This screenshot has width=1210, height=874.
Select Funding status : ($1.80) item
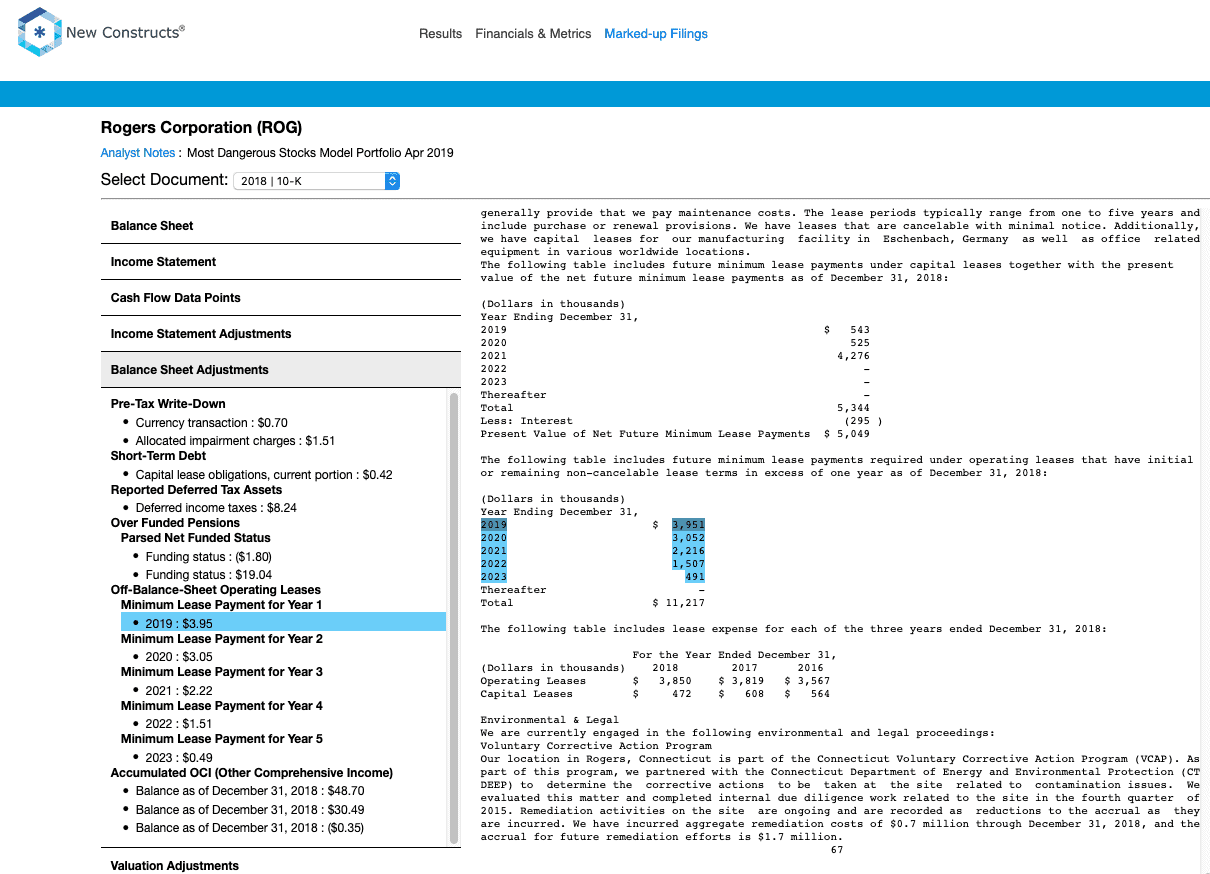208,557
